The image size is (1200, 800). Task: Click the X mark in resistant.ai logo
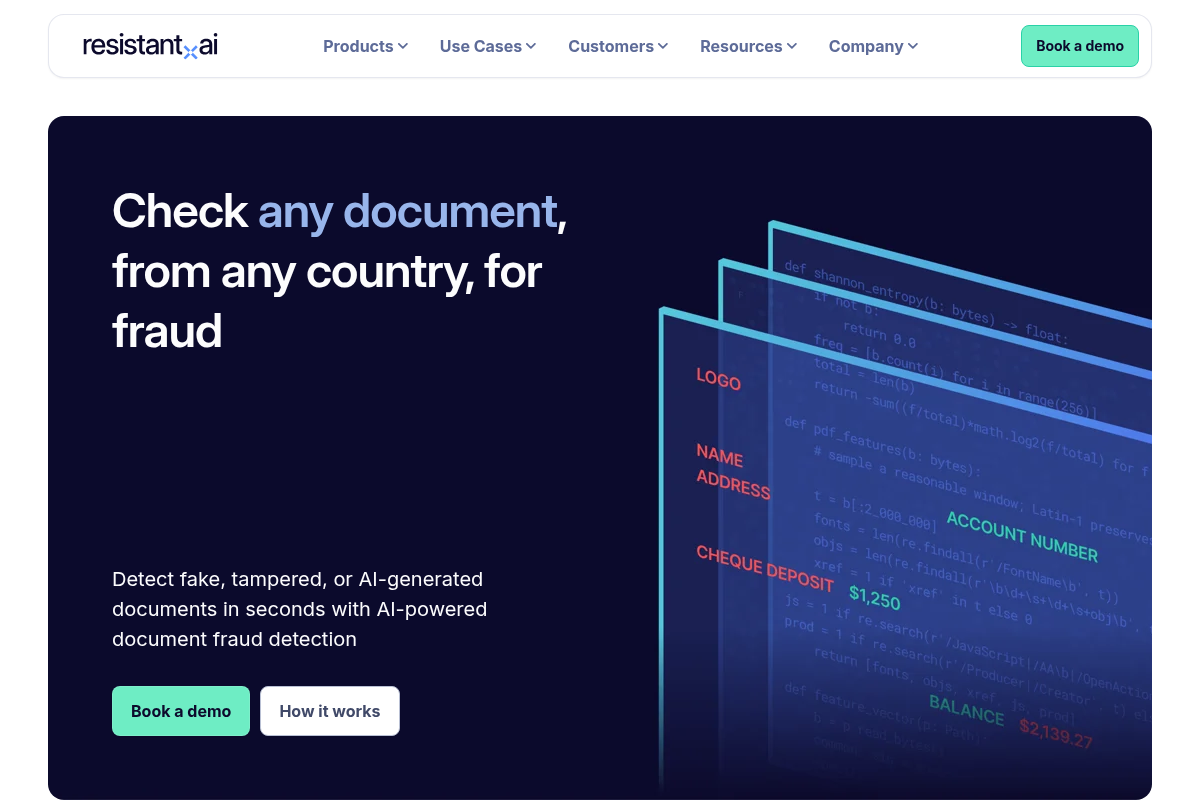tap(191, 51)
